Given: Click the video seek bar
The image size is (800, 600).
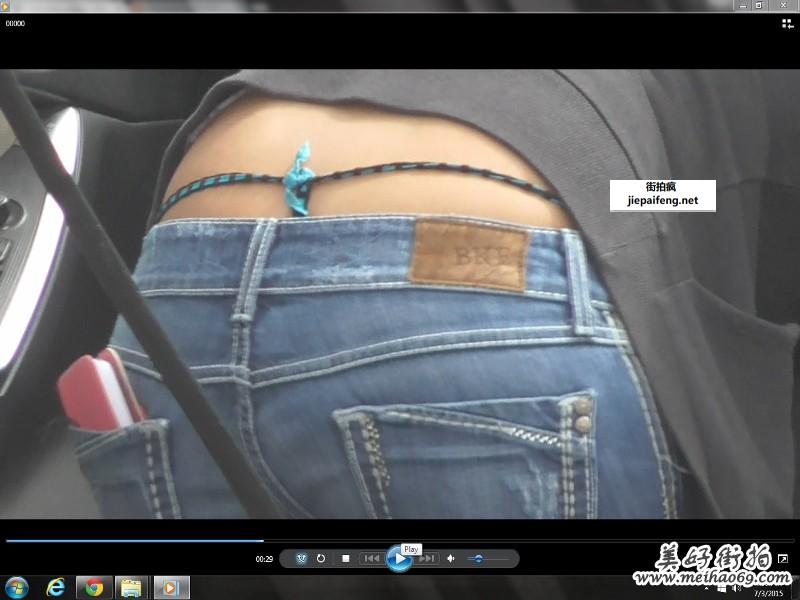Looking at the screenshot, I should click(x=400, y=541).
